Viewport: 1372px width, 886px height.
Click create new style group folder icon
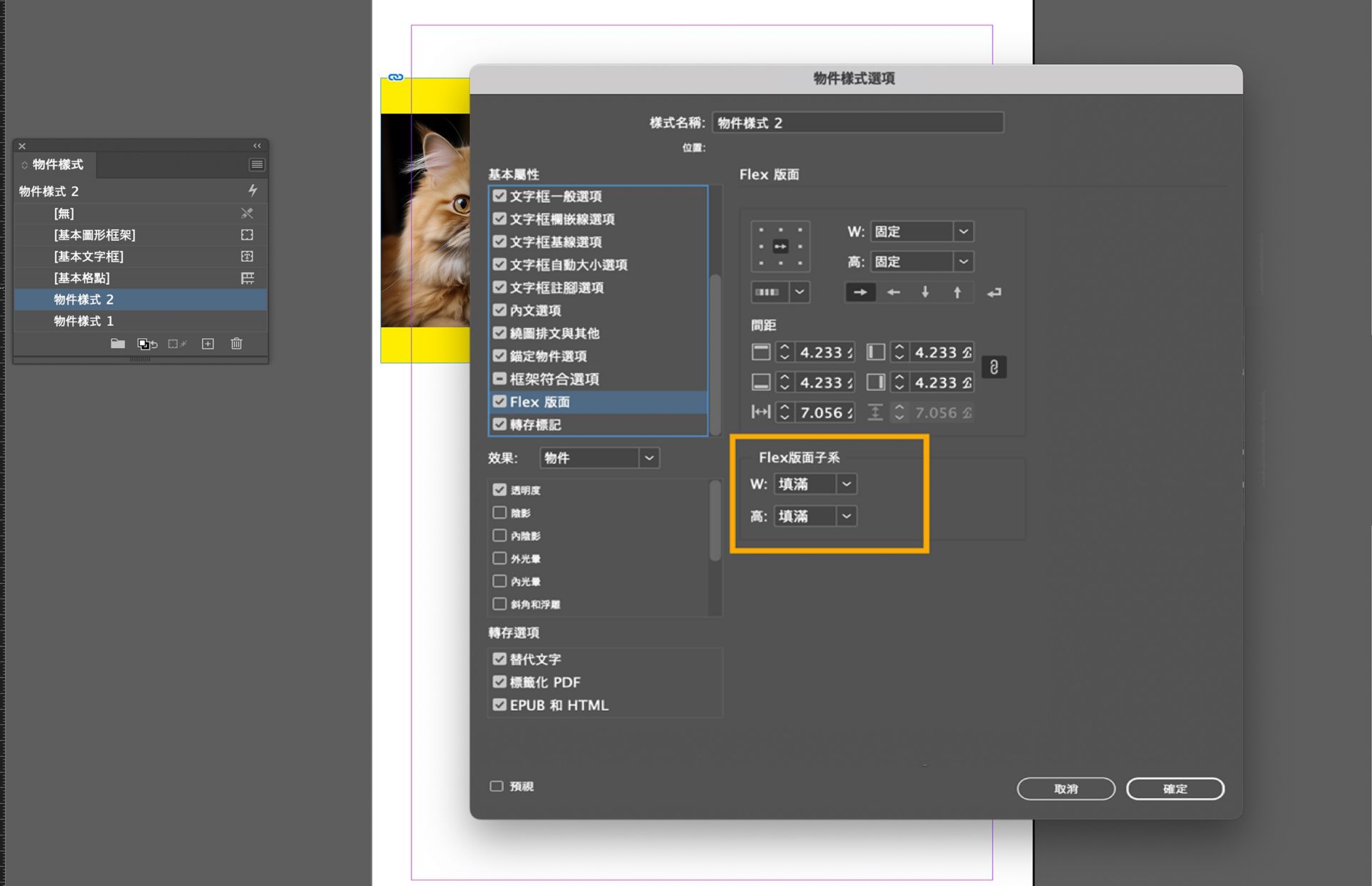pos(118,344)
